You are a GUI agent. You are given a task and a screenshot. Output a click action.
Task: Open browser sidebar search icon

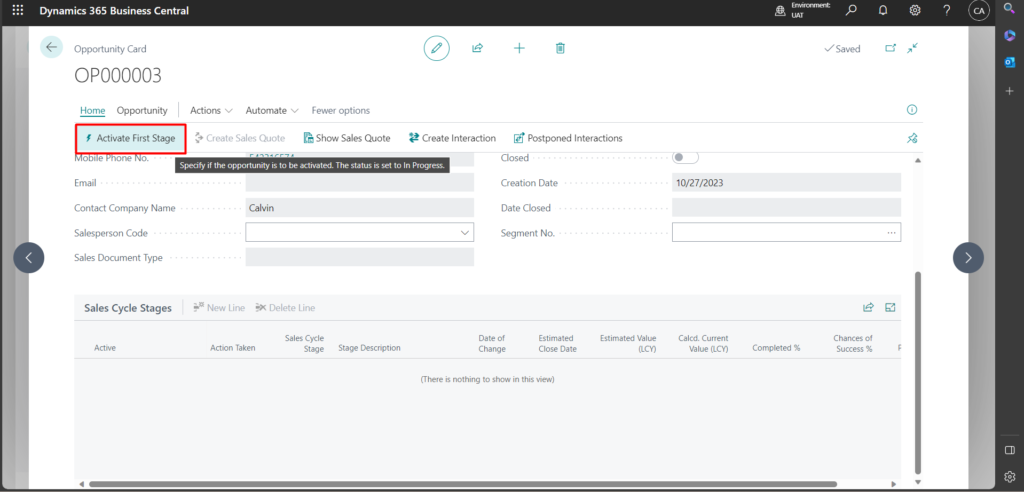coord(1009,9)
